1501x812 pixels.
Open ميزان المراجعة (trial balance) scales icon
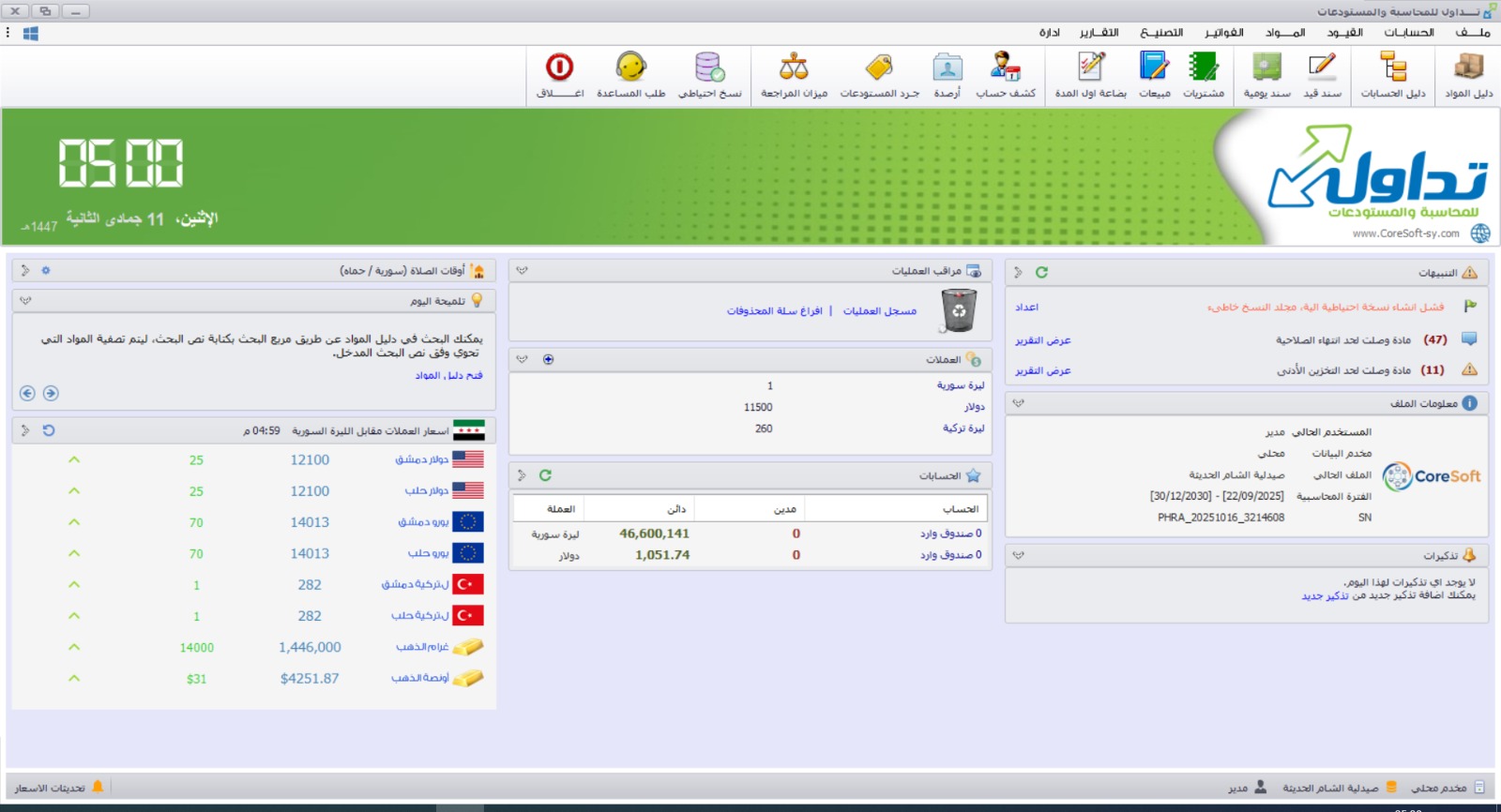[x=794, y=75]
